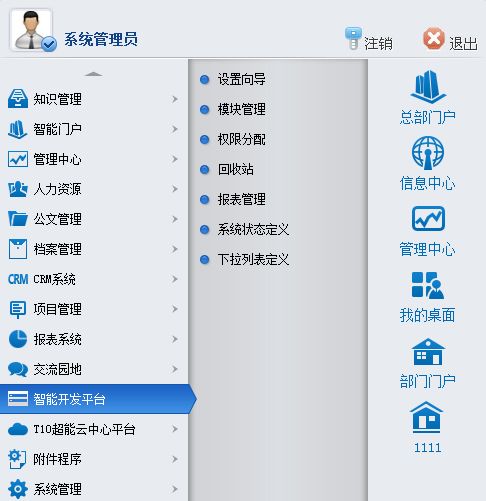Expand the CRM系统 submenu arrow
The width and height of the screenshot is (486, 501).
[x=175, y=279]
